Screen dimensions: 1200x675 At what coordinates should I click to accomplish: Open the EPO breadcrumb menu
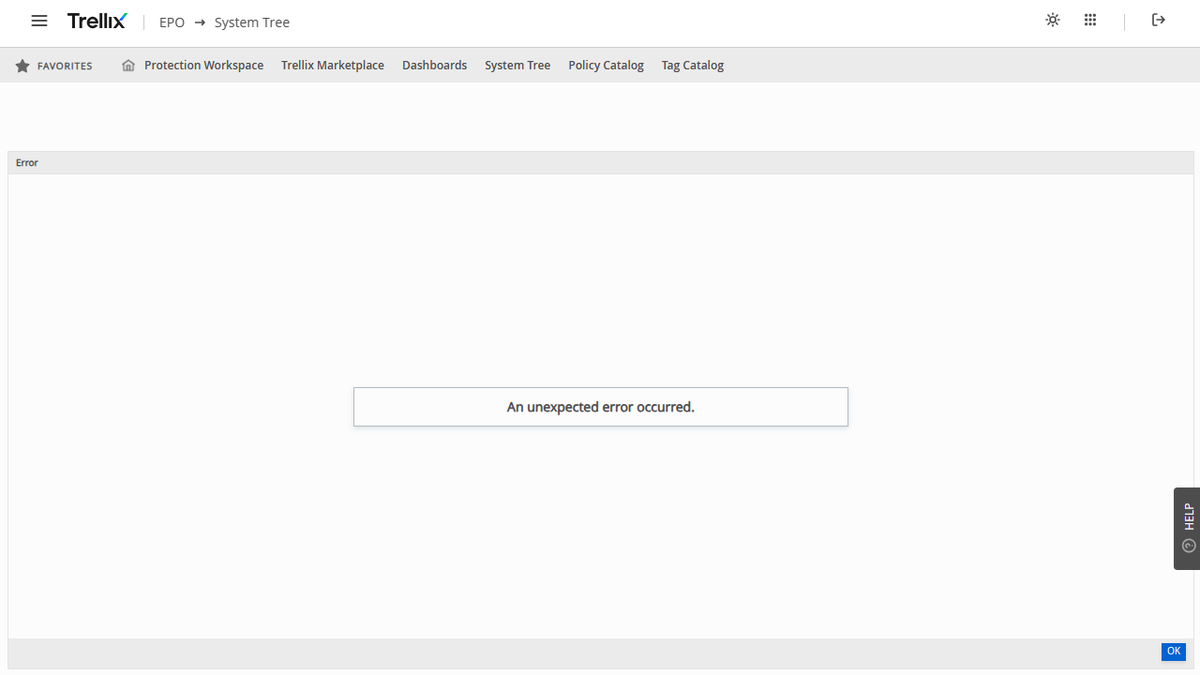click(x=172, y=22)
